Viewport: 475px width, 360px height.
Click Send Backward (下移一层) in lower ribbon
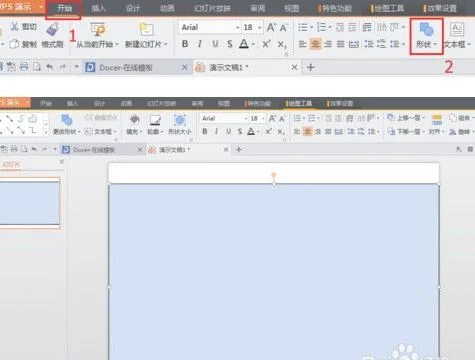pos(406,132)
